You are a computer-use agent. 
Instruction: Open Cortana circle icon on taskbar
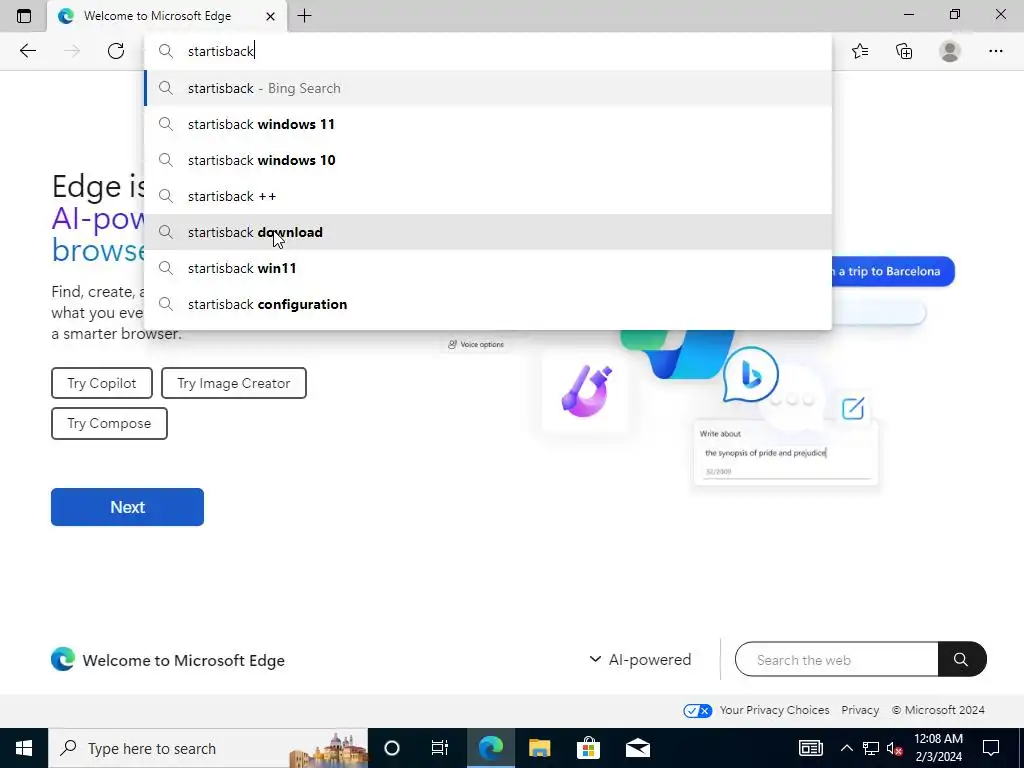pos(392,748)
